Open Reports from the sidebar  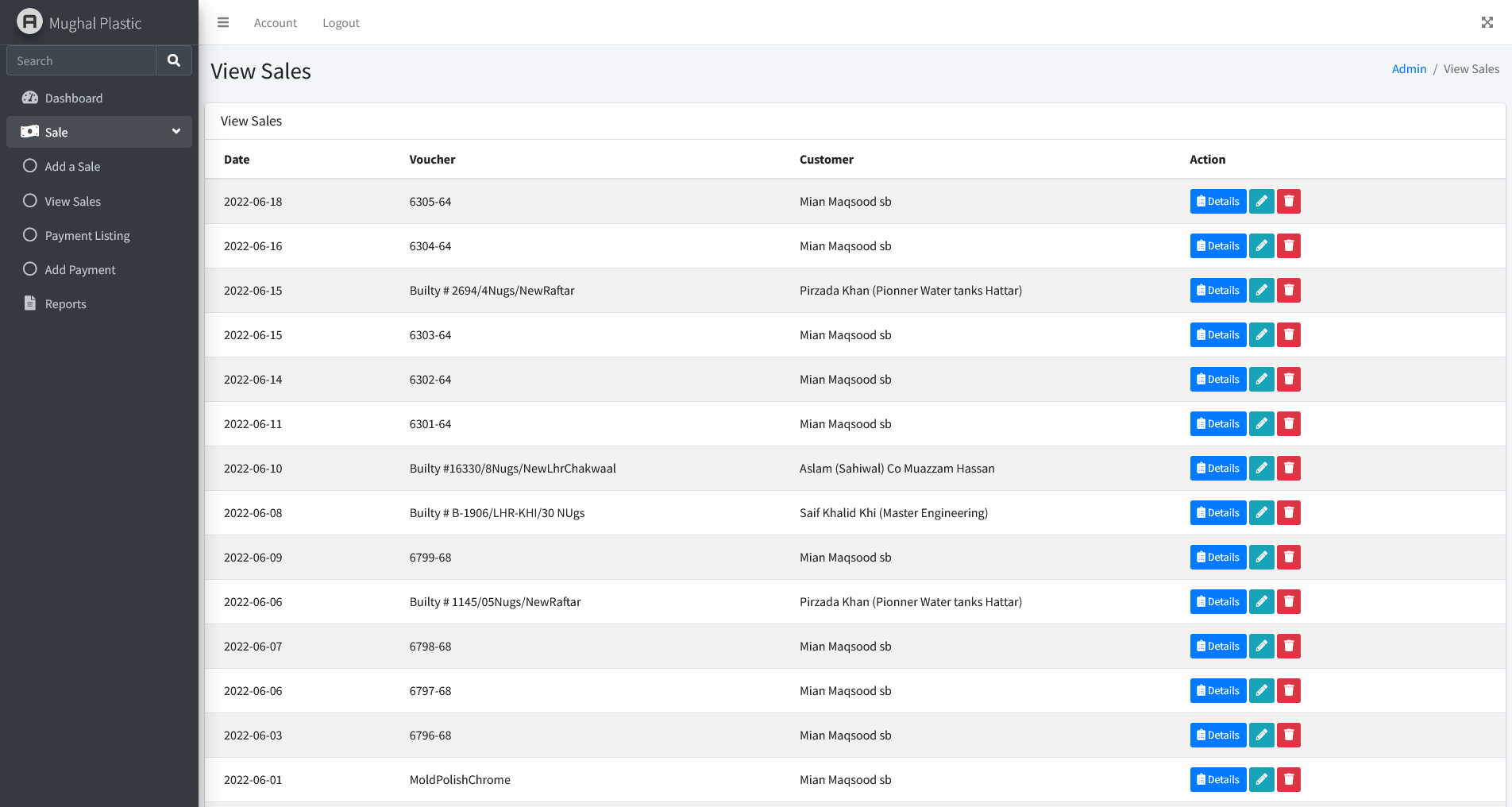[65, 304]
